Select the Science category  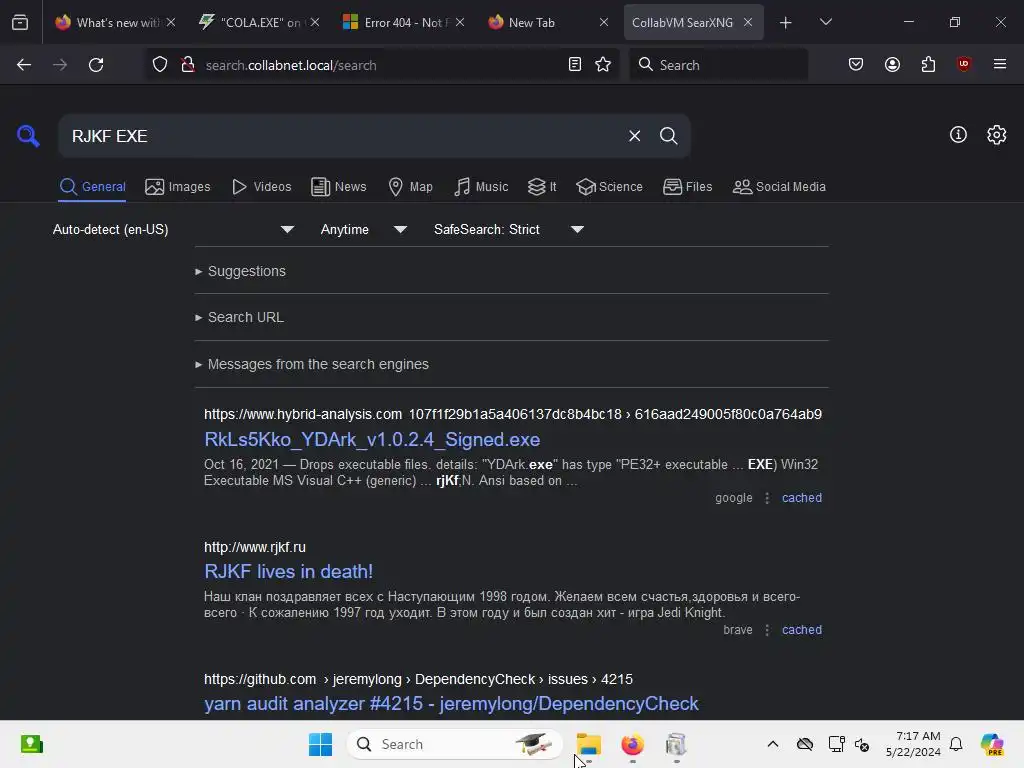click(x=609, y=187)
